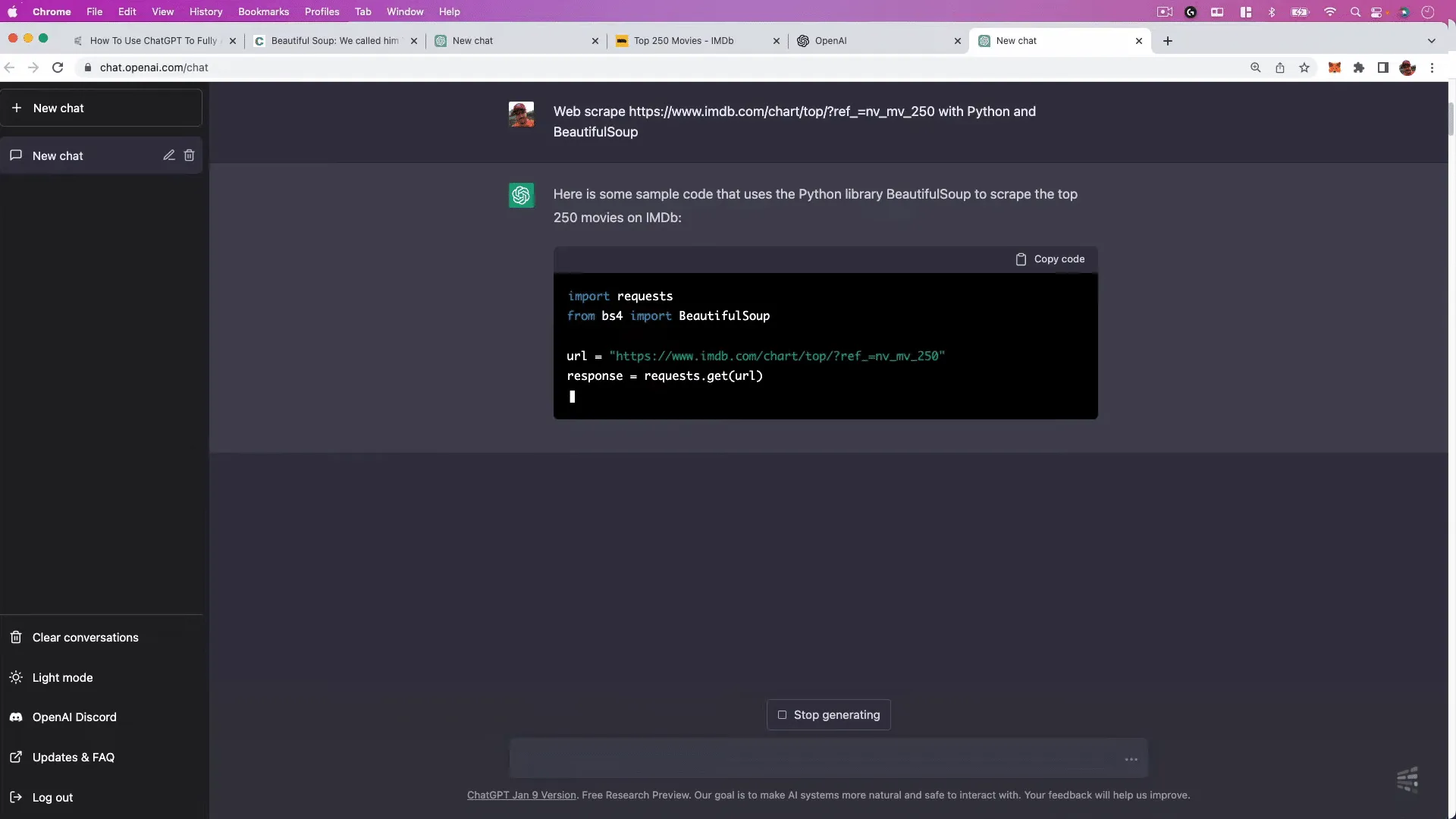The height and width of the screenshot is (819, 1456).
Task: Close the OpenAI tab
Action: click(x=958, y=41)
